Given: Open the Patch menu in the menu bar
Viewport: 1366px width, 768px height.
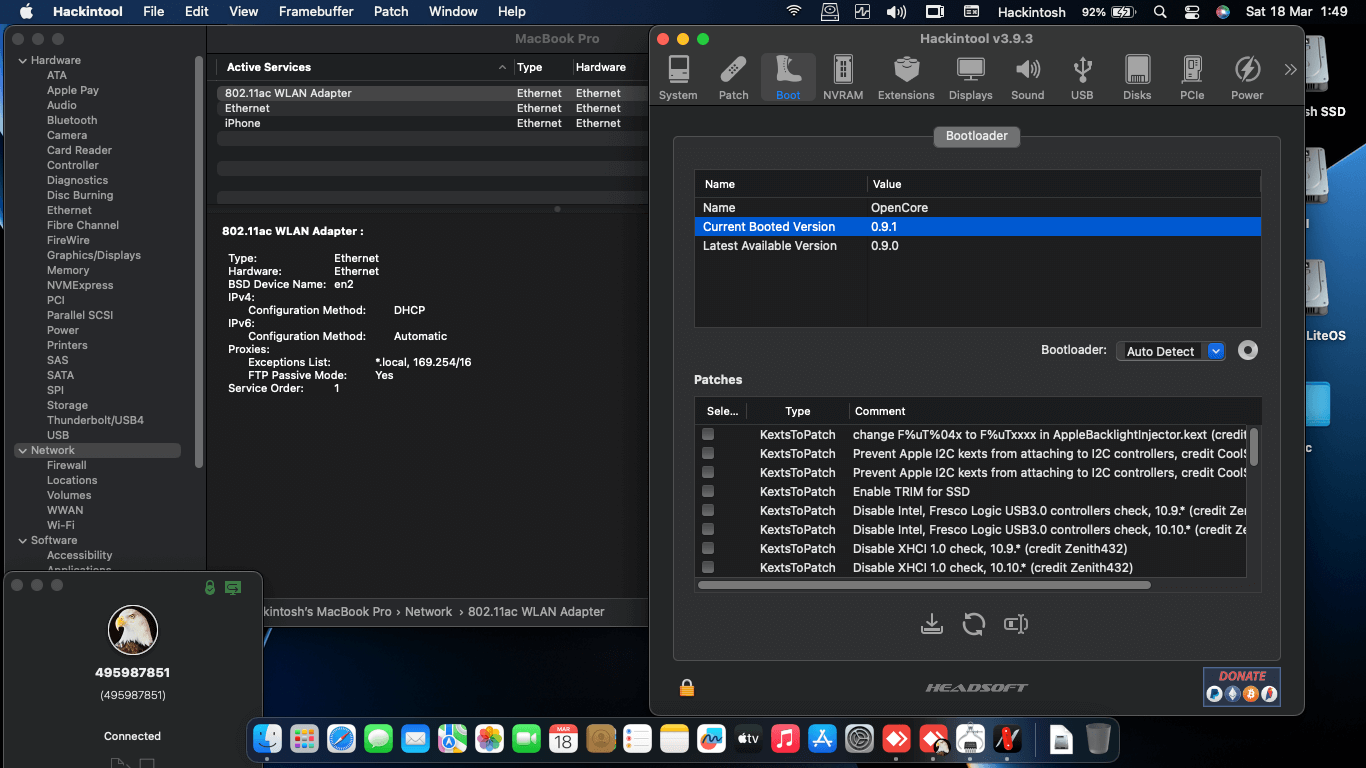Looking at the screenshot, I should [391, 12].
